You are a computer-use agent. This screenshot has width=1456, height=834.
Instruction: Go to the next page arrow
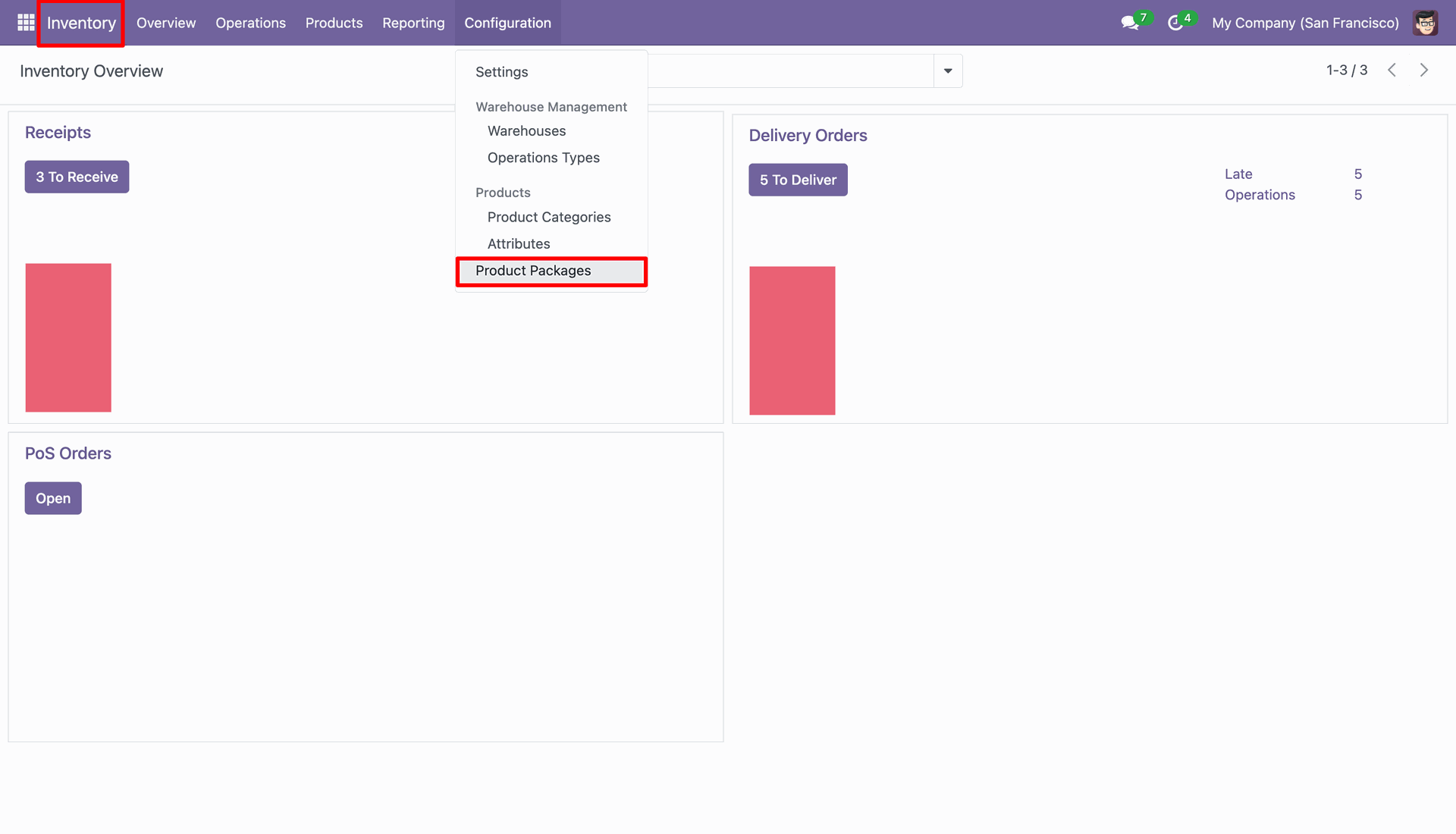1424,71
